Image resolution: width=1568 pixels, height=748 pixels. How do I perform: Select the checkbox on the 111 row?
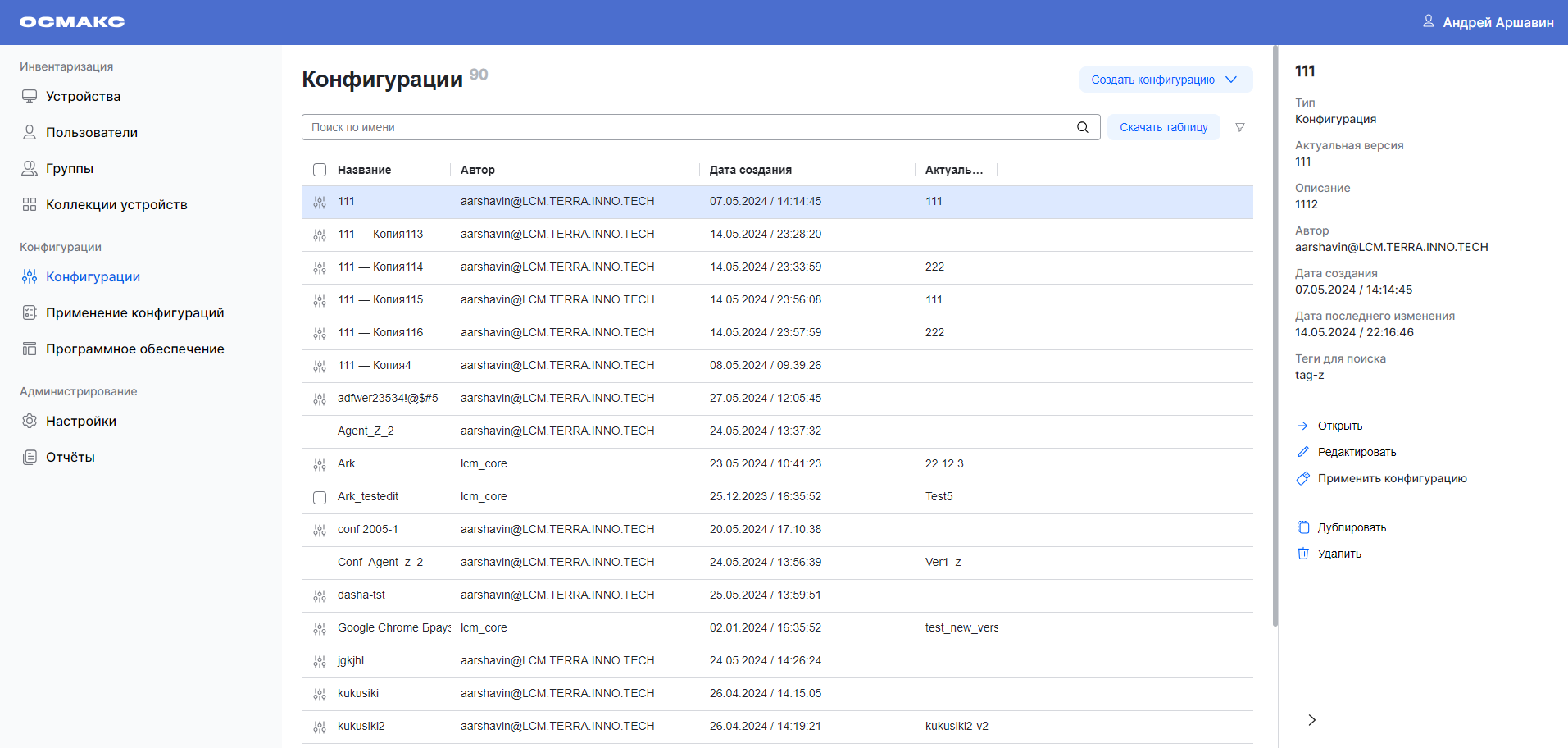click(319, 202)
